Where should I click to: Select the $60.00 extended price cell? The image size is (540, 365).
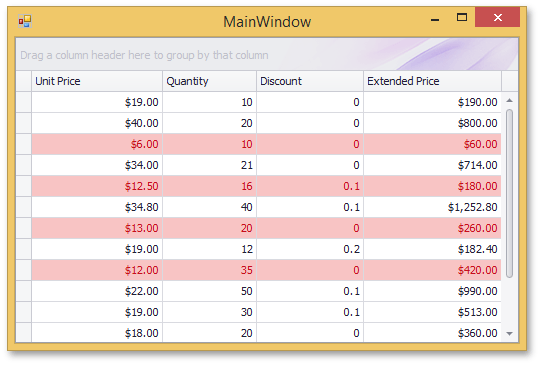[432, 144]
